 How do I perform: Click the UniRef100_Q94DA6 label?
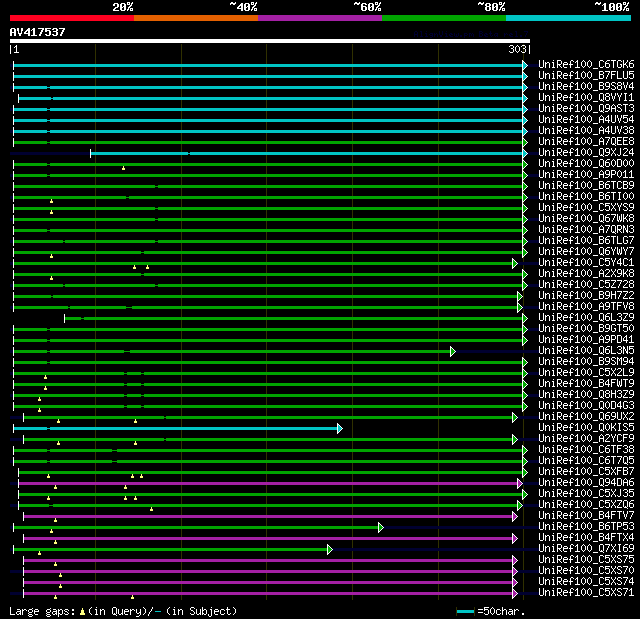[x=586, y=483]
